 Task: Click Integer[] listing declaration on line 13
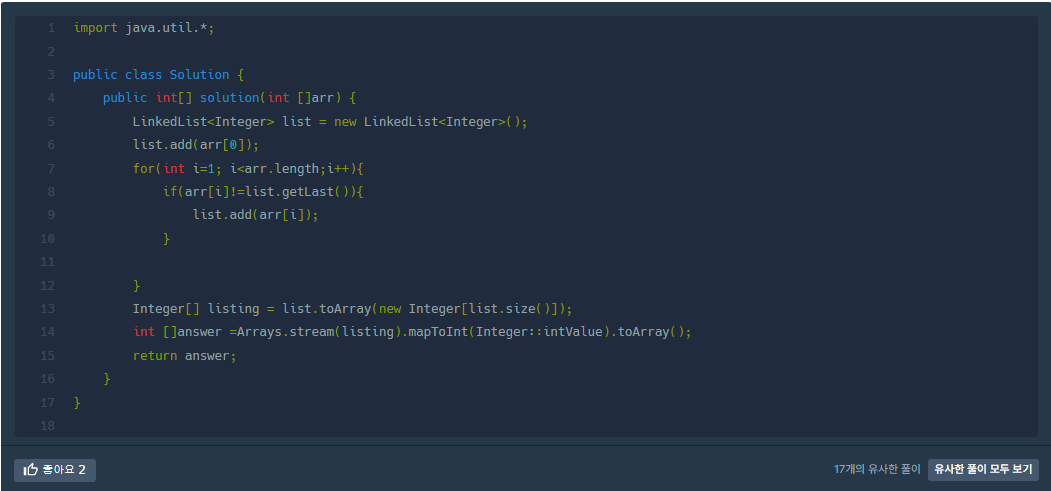(353, 309)
